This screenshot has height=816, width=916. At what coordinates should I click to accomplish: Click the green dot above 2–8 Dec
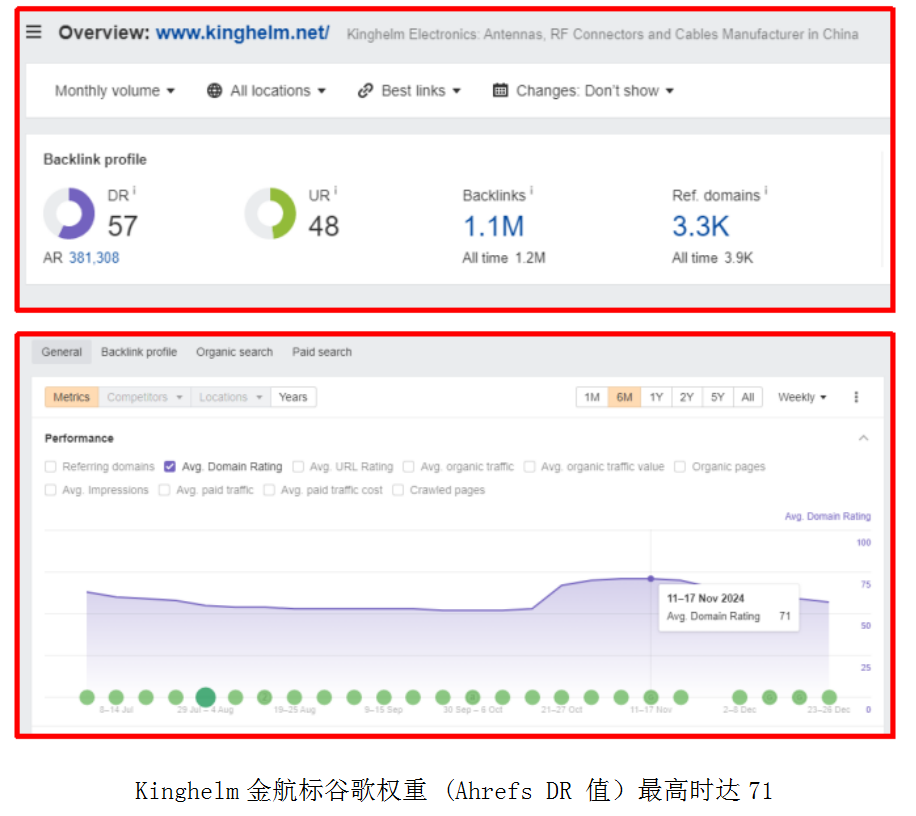(x=740, y=697)
